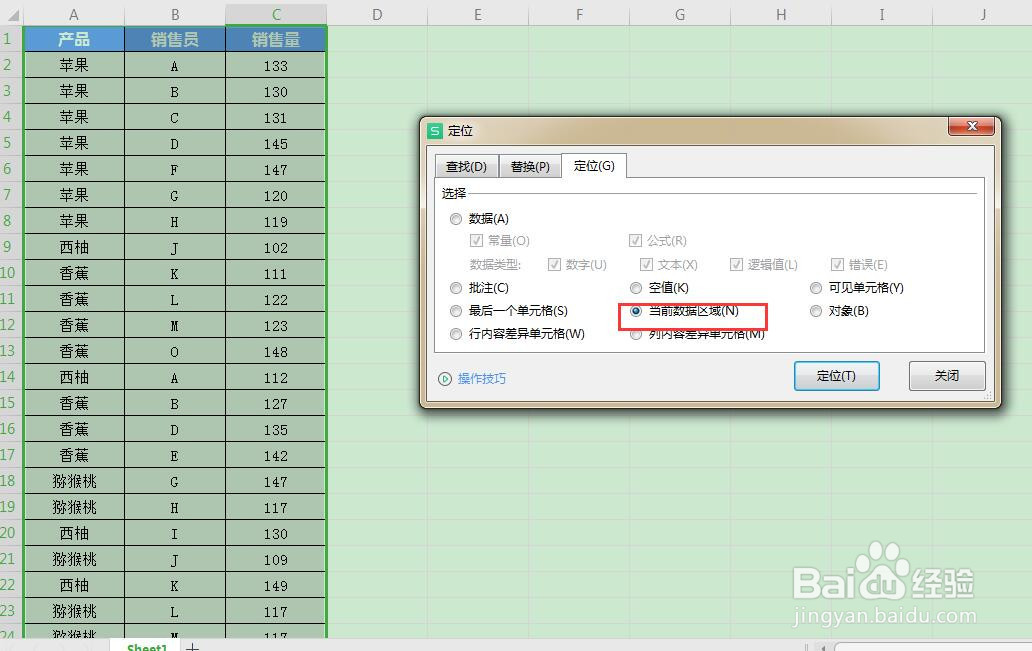This screenshot has height=651, width=1032.
Task: Select the 行内容差异单元格(W) radio button
Action: [x=456, y=334]
